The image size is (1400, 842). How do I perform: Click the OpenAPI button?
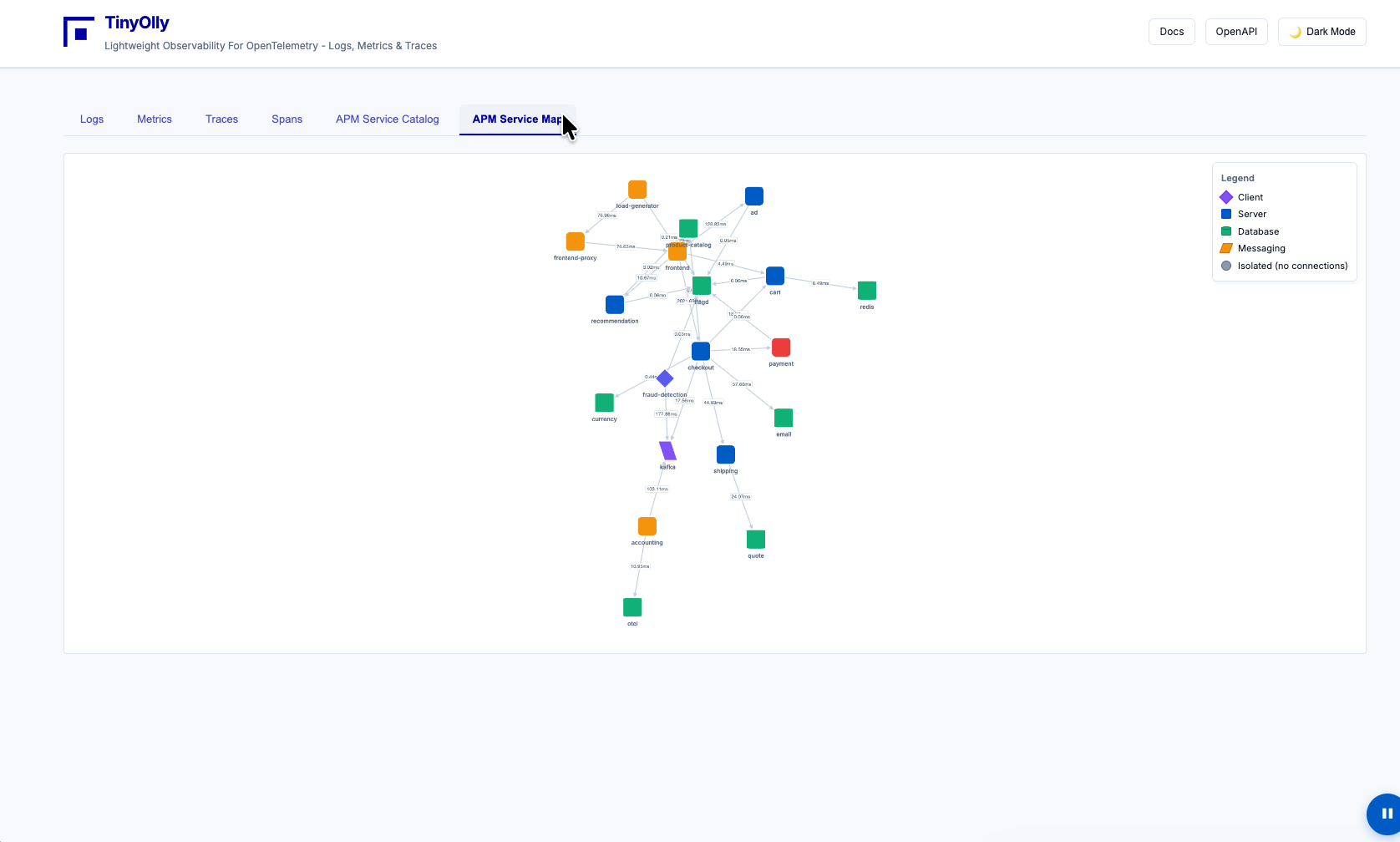click(x=1235, y=32)
